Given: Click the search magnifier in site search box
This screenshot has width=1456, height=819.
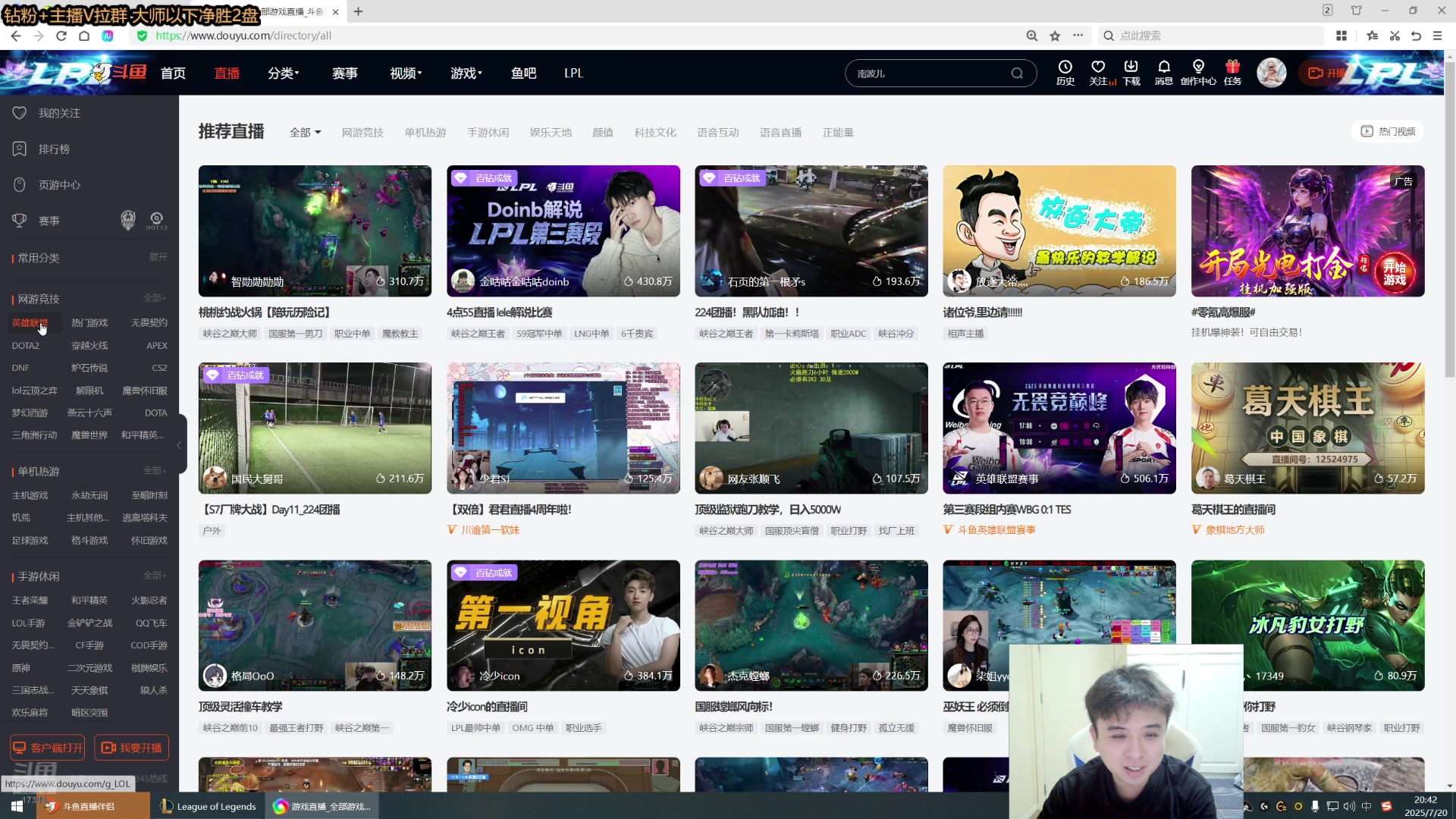Looking at the screenshot, I should pyautogui.click(x=1017, y=74).
